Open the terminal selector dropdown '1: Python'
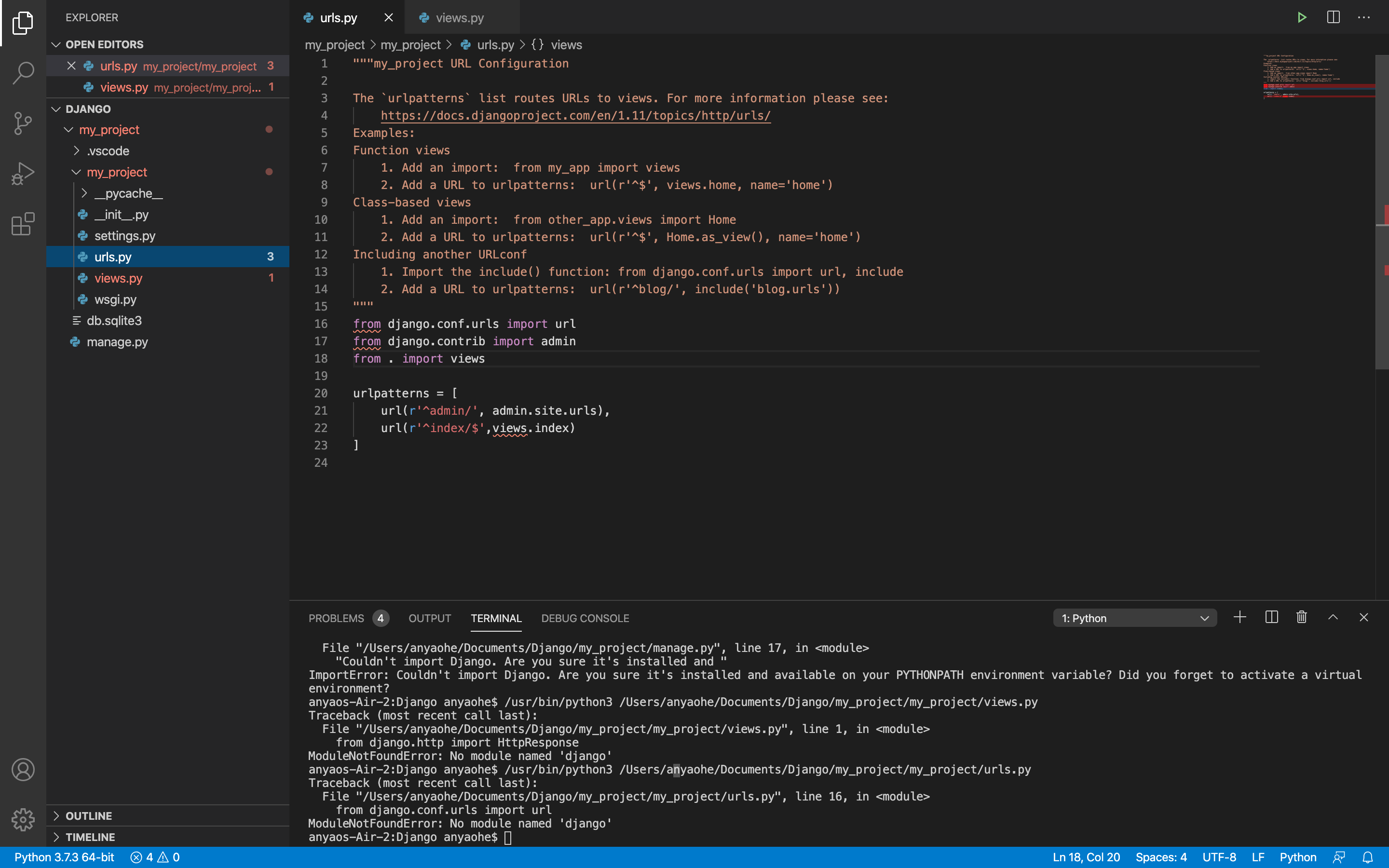This screenshot has width=1389, height=868. pyautogui.click(x=1135, y=618)
